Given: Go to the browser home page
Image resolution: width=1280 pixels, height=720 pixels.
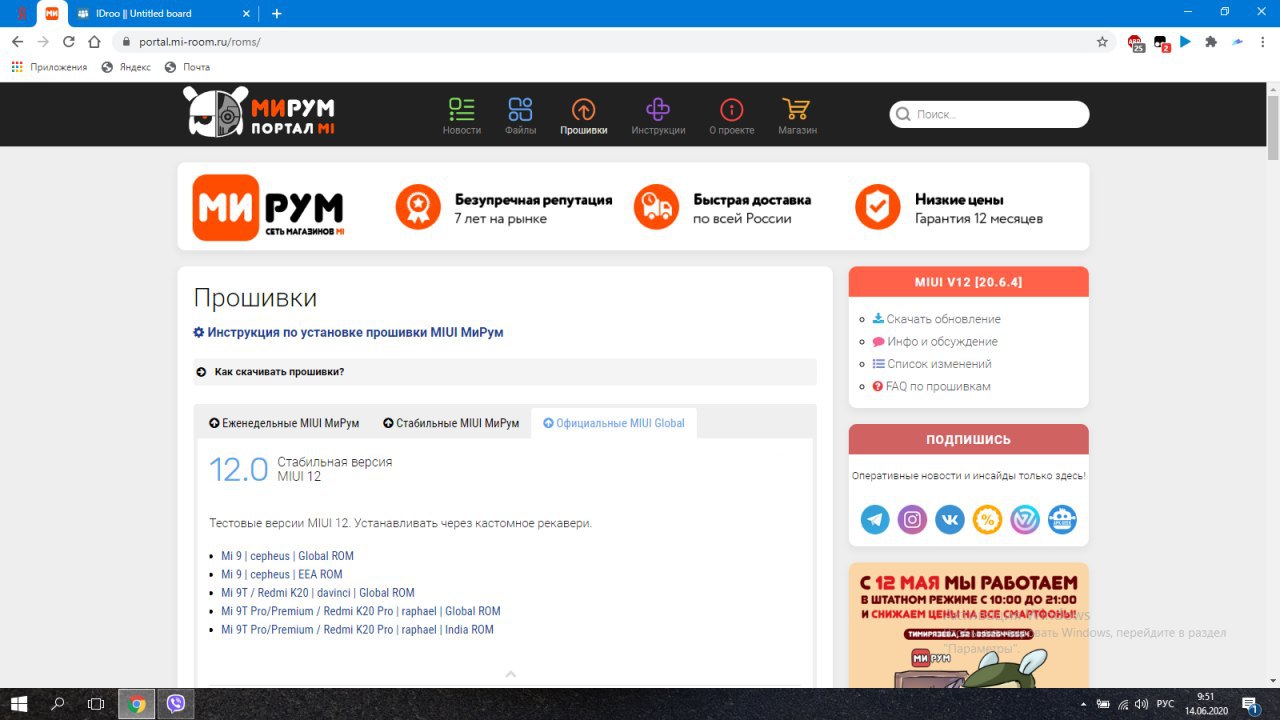Looking at the screenshot, I should (95, 42).
